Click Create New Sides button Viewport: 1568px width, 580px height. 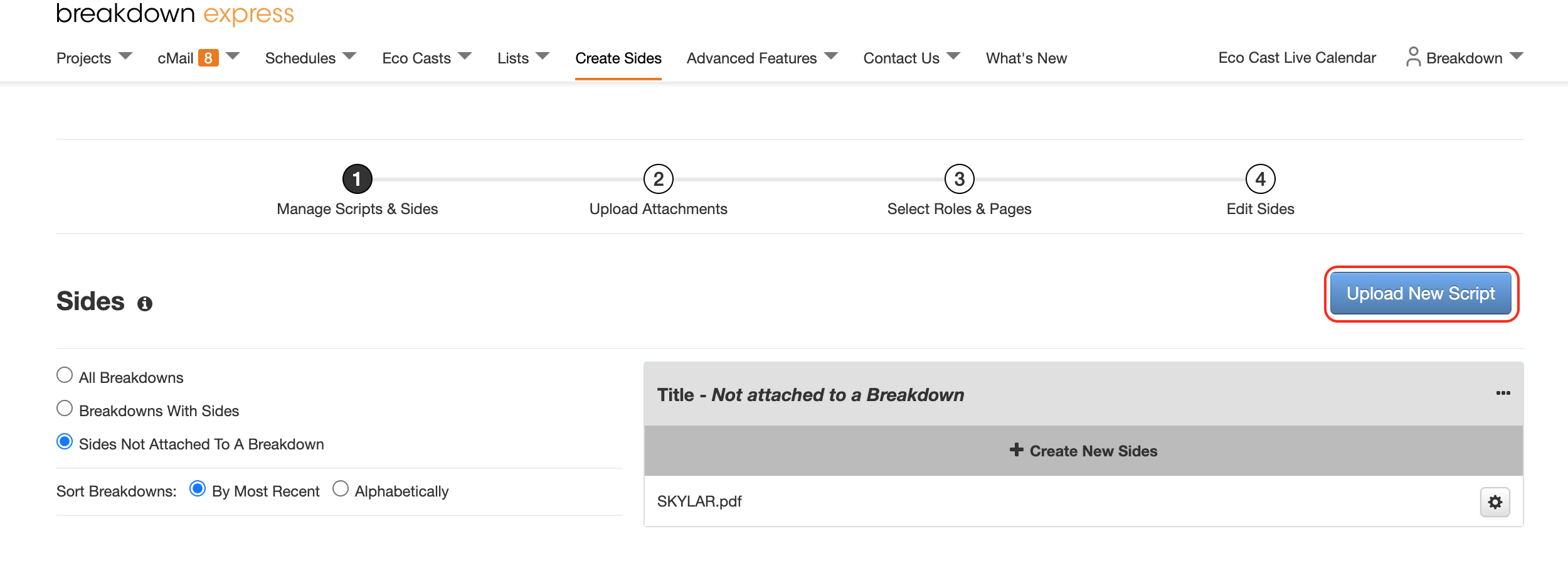[x=1084, y=451]
